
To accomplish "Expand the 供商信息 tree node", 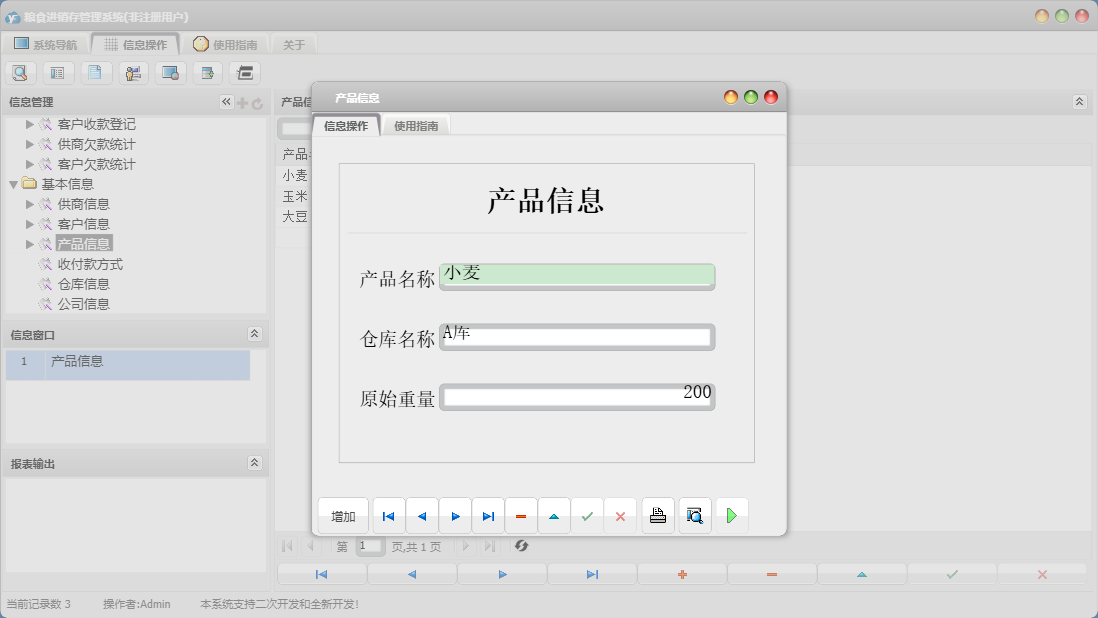I will (30, 203).
